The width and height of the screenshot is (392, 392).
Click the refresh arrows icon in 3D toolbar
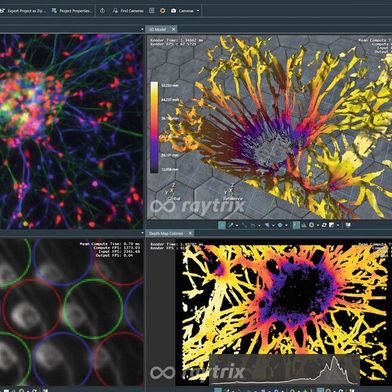[x=324, y=225]
